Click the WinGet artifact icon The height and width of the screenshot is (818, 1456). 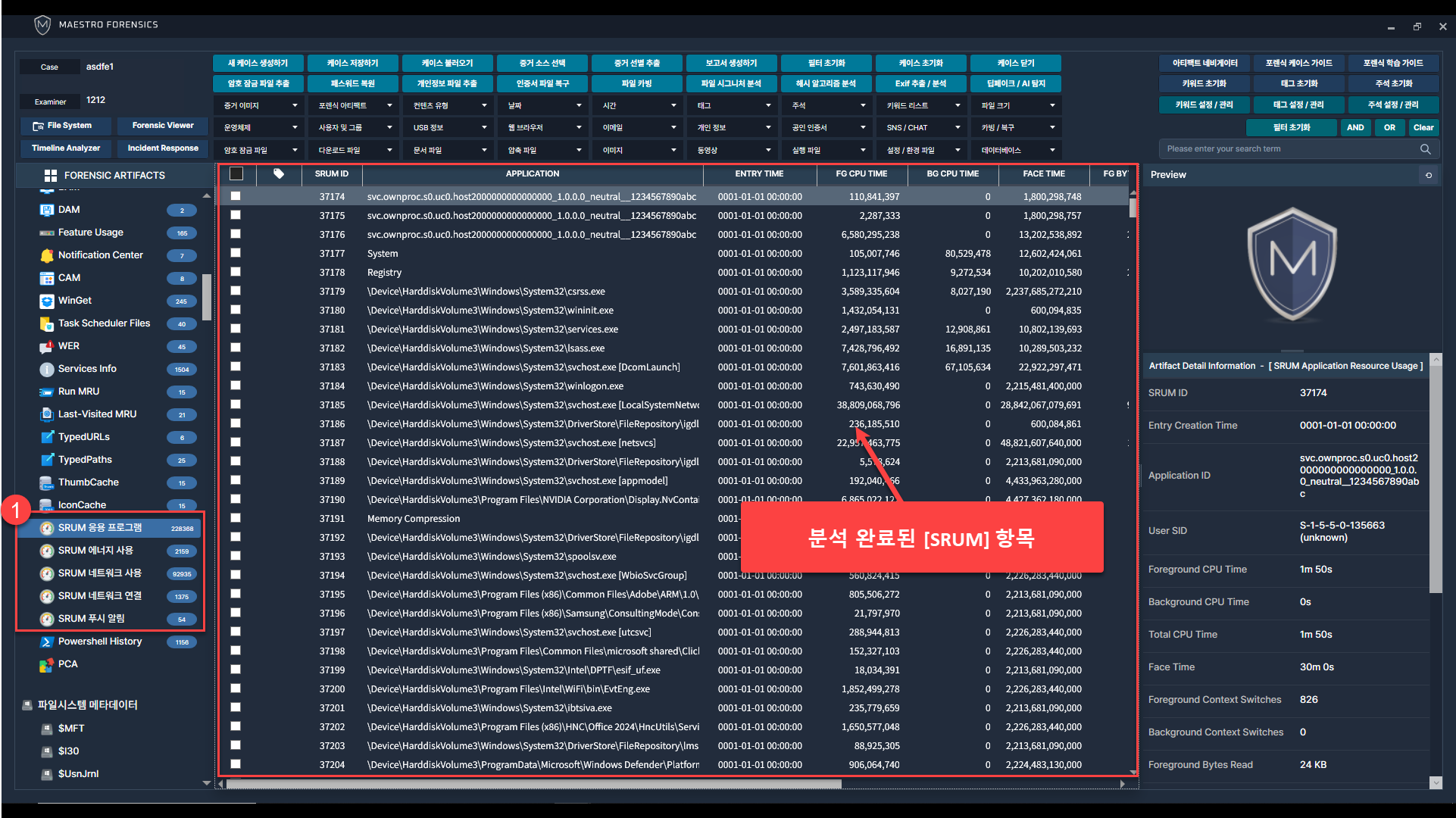point(47,301)
